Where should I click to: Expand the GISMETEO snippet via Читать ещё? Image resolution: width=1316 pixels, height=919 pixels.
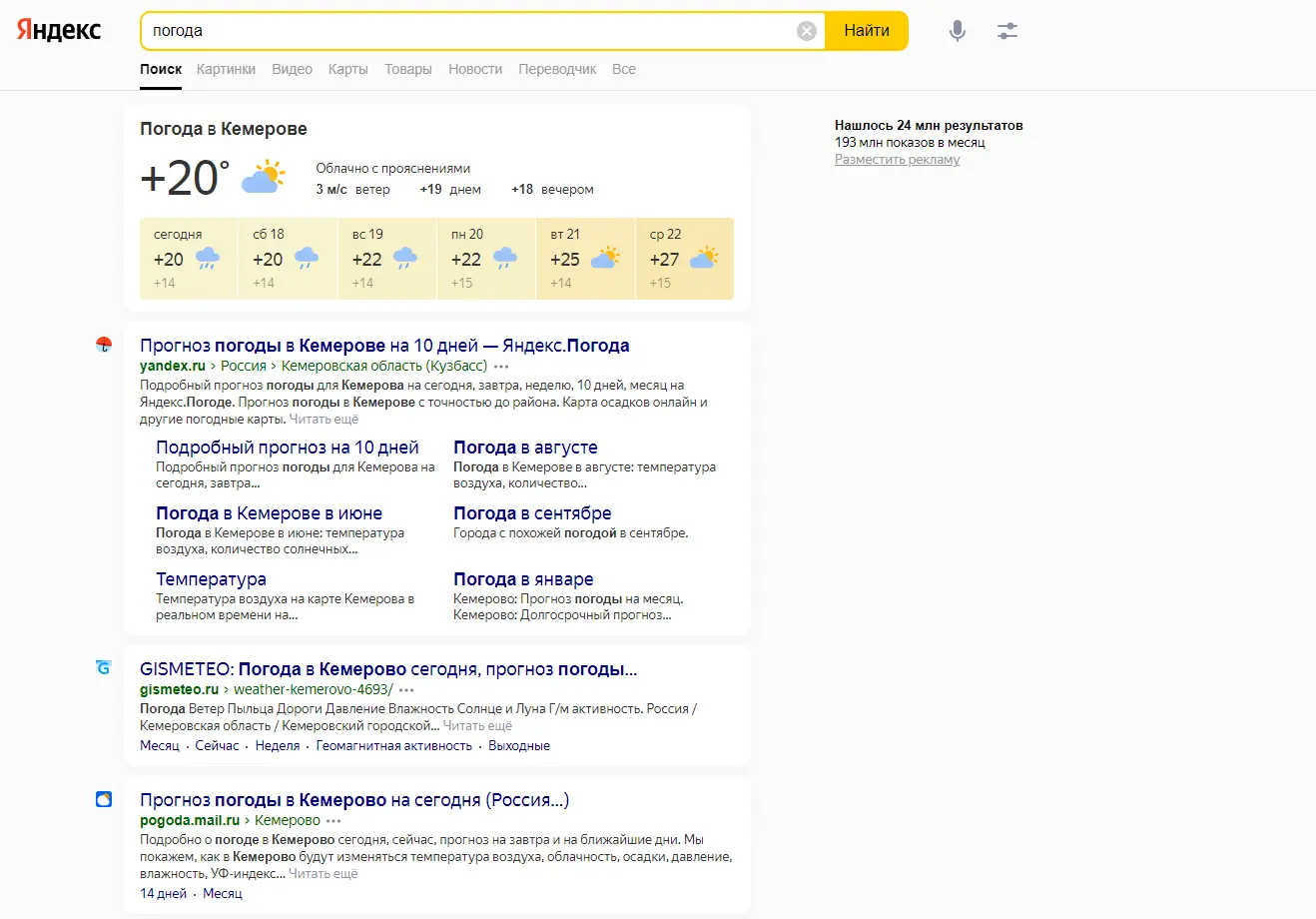point(477,726)
